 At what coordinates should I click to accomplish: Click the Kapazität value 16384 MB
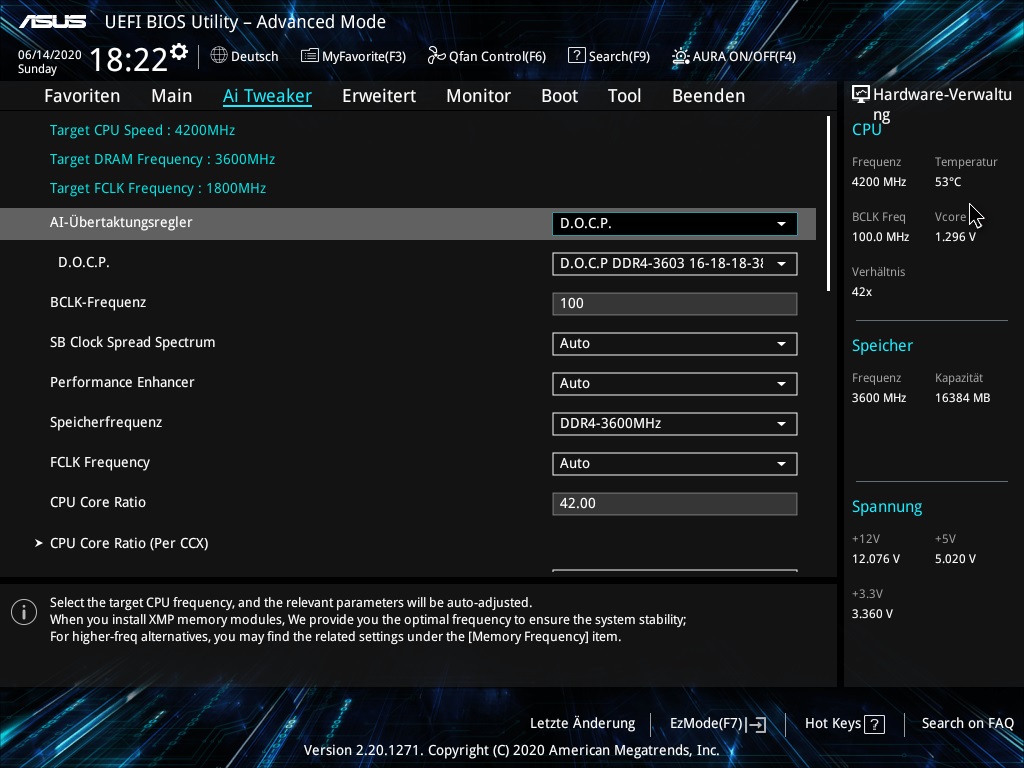pyautogui.click(x=962, y=398)
